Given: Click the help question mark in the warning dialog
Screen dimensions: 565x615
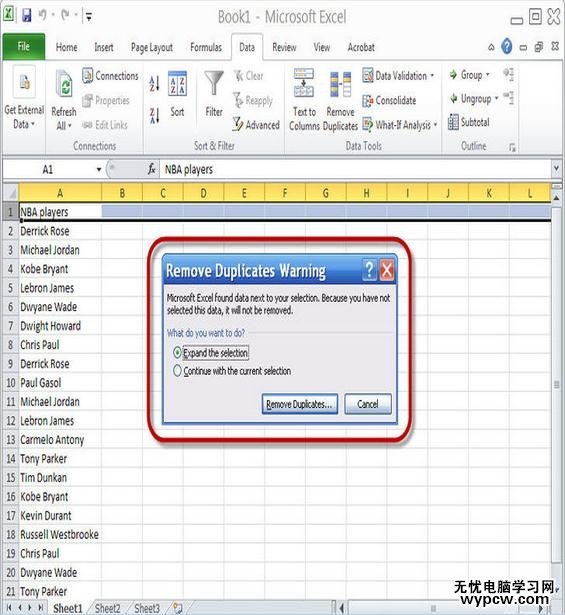Looking at the screenshot, I should 369,270.
